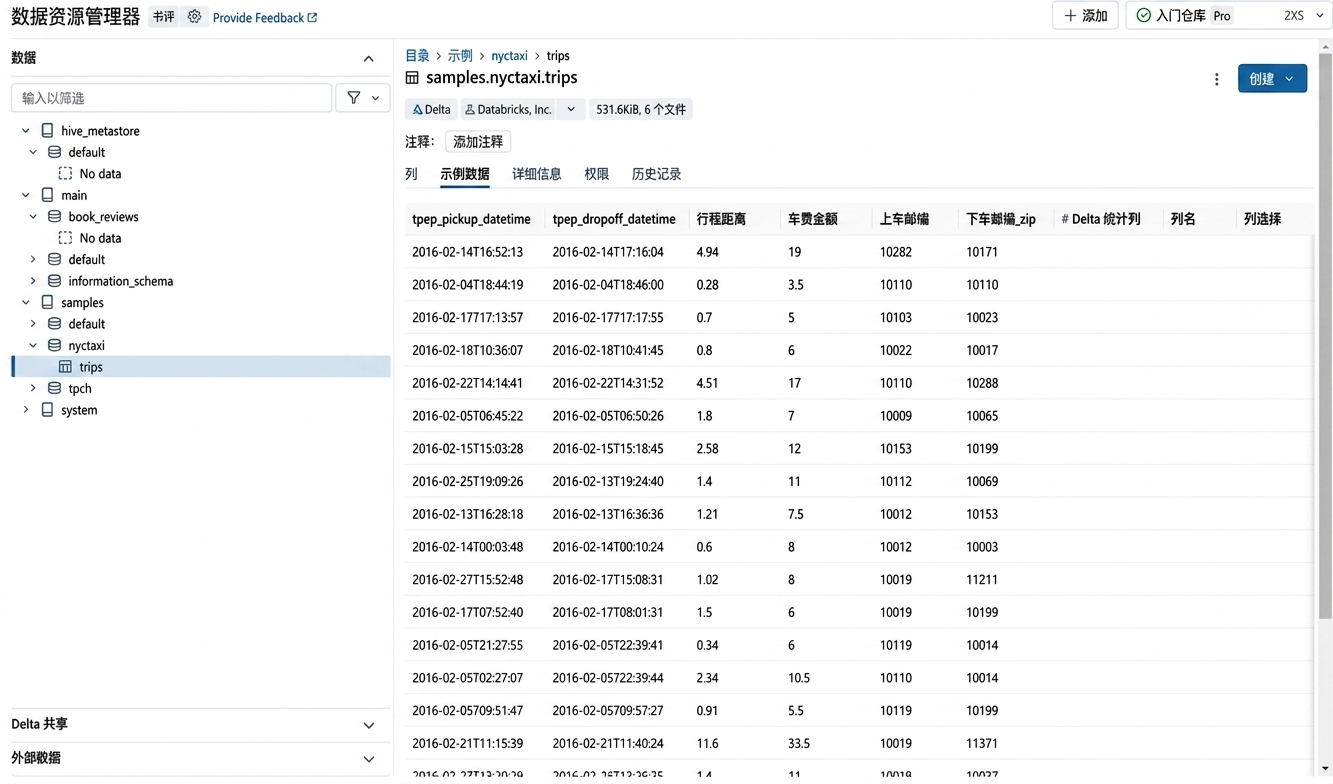The image size is (1333, 784).
Task: Open the 历史记录 tab
Action: point(657,174)
